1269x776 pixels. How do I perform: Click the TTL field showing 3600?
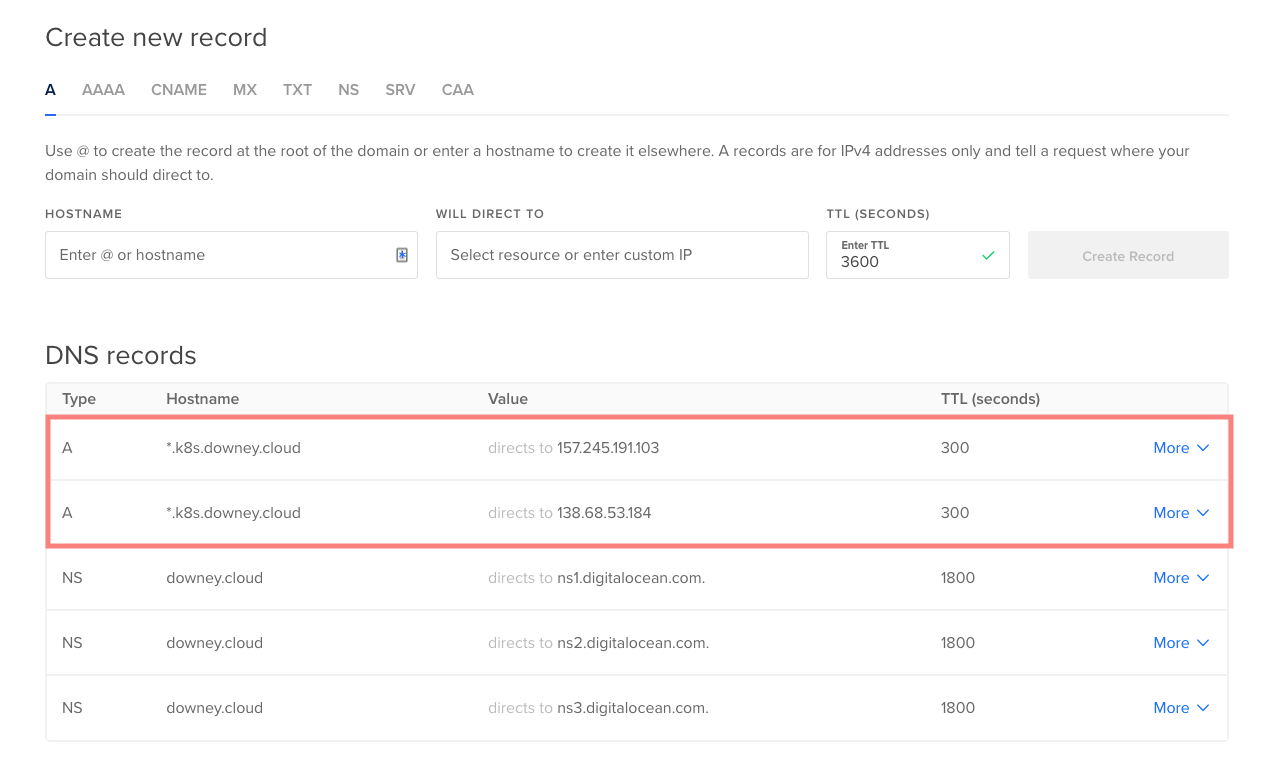click(x=917, y=255)
